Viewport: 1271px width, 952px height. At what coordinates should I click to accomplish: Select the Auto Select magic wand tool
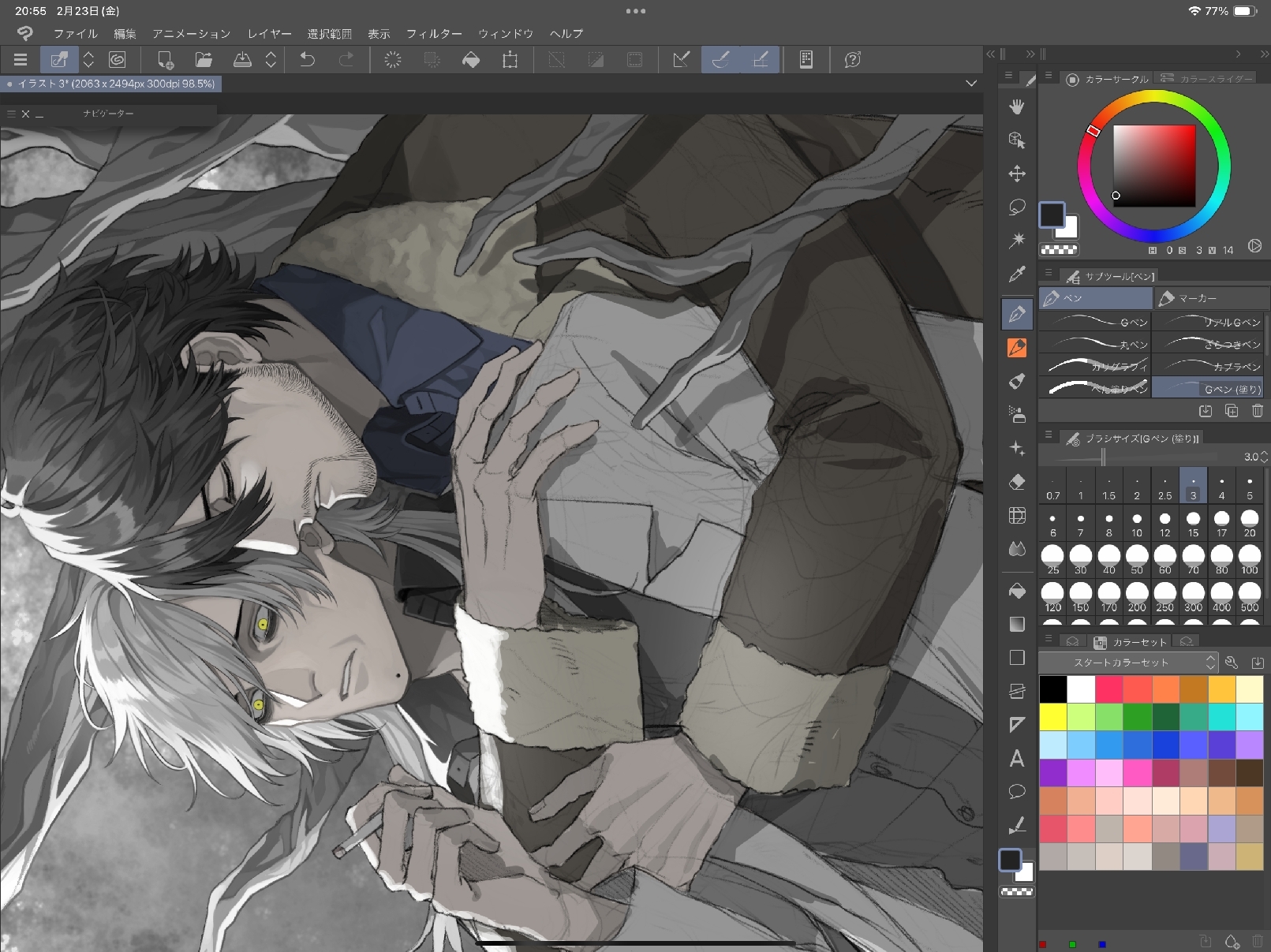coord(1017,241)
